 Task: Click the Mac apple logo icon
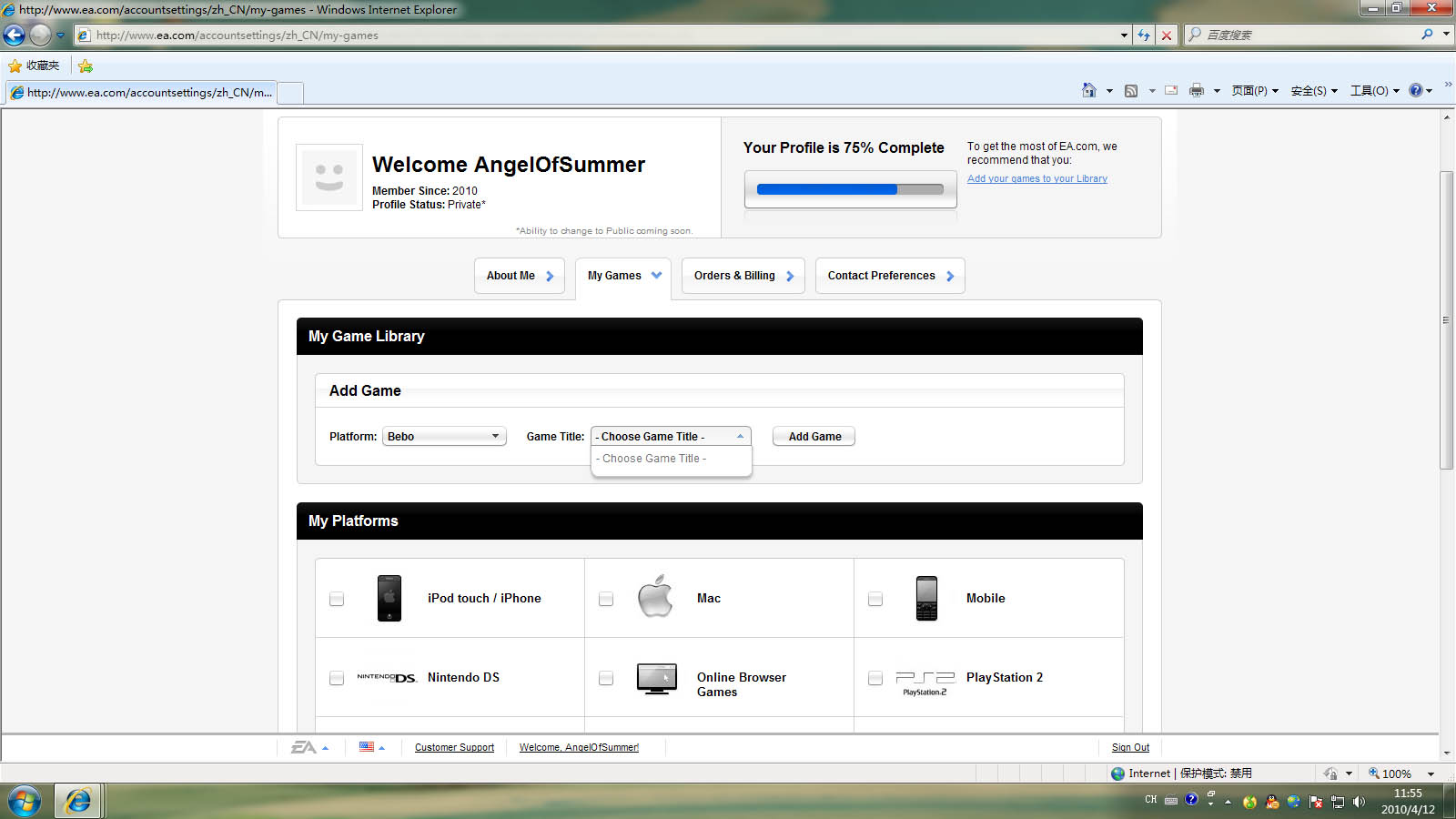[655, 596]
